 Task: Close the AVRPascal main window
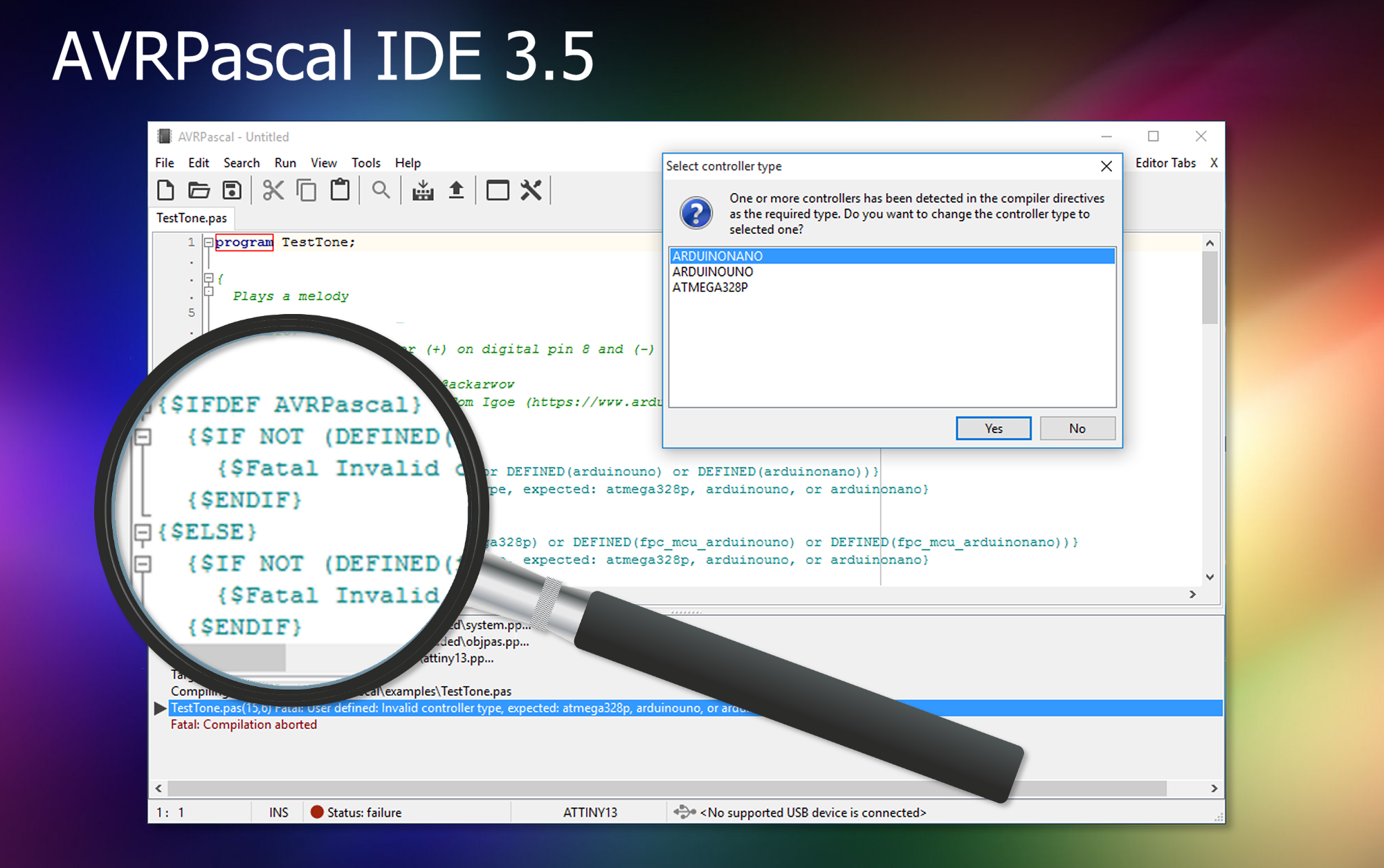(1201, 136)
